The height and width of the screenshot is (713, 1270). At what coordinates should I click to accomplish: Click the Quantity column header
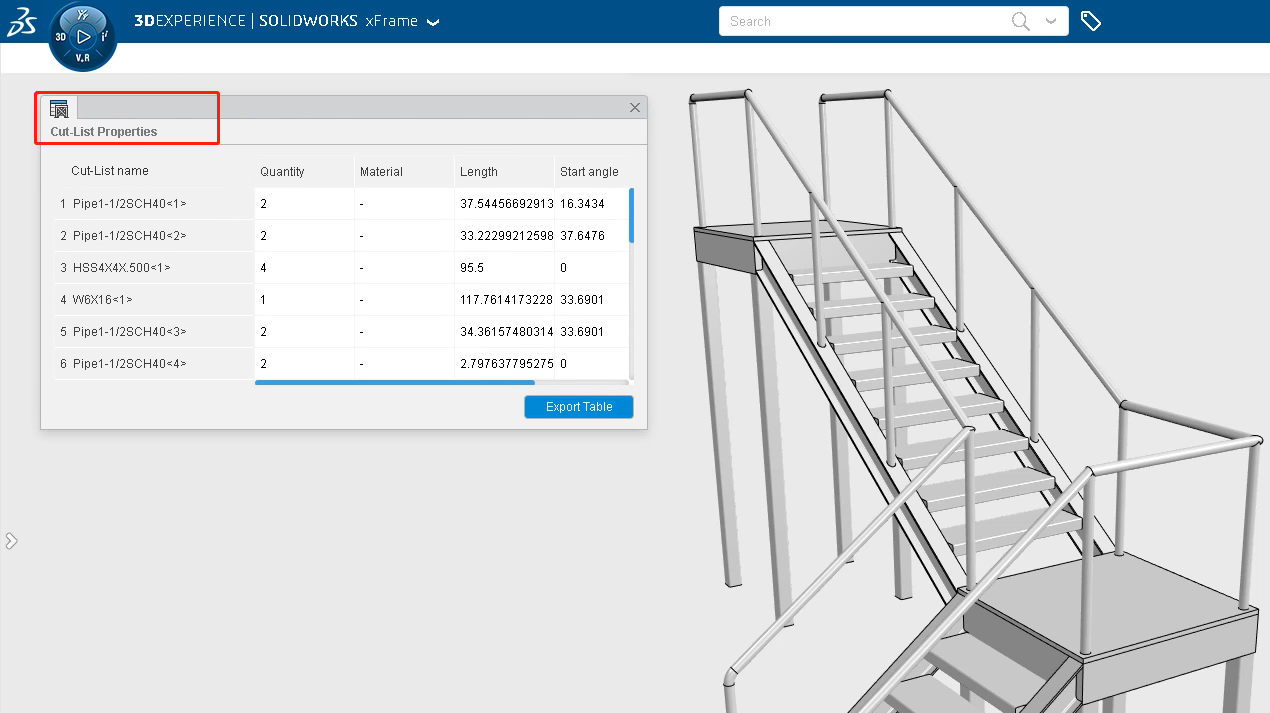pos(282,172)
